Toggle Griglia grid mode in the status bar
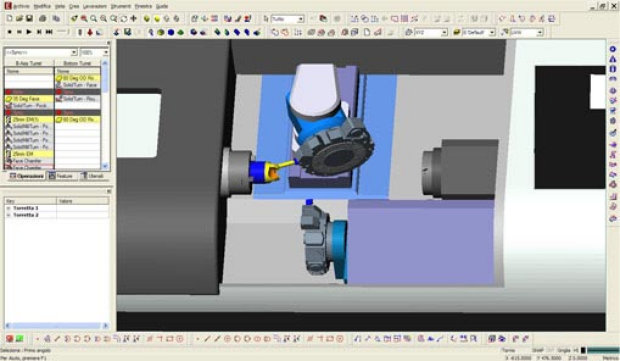620x361 pixels. tap(563, 350)
